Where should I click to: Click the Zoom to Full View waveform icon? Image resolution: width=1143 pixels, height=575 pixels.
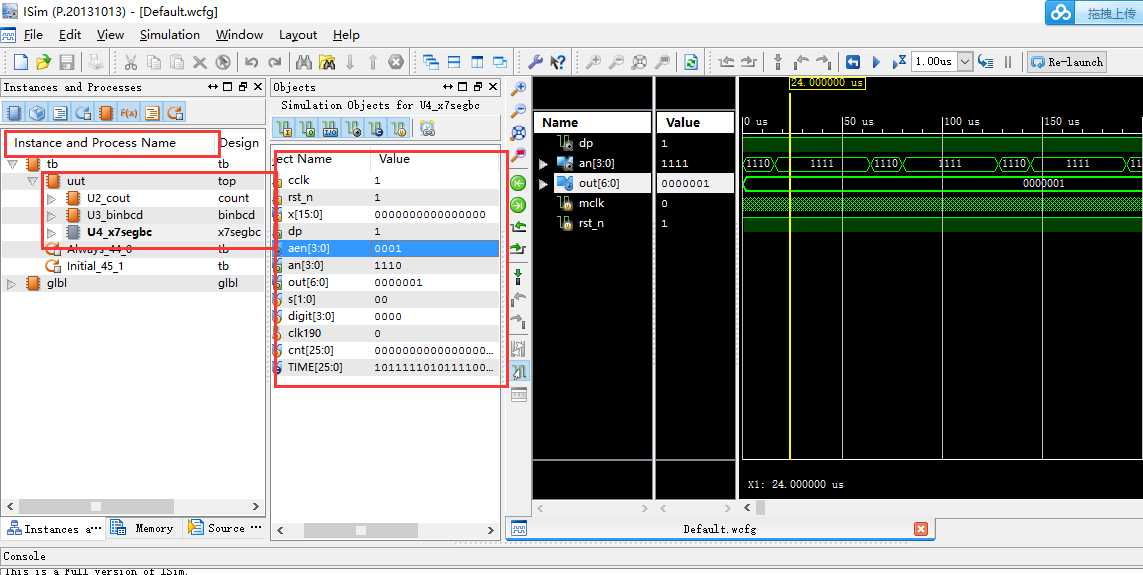coord(518,133)
